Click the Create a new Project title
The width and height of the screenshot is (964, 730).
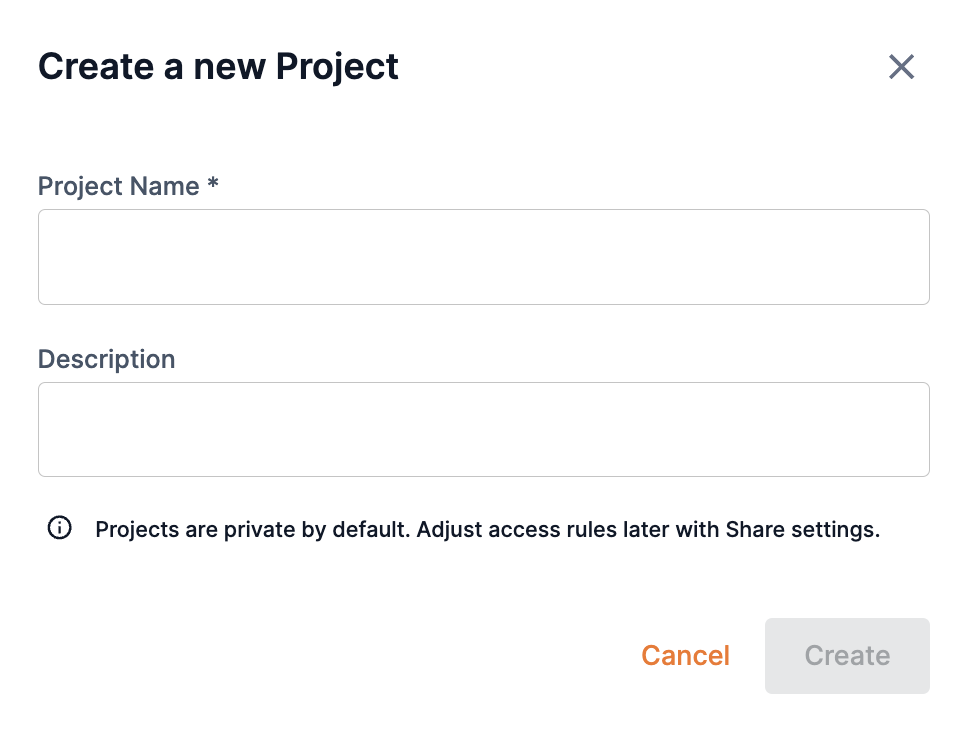click(218, 66)
